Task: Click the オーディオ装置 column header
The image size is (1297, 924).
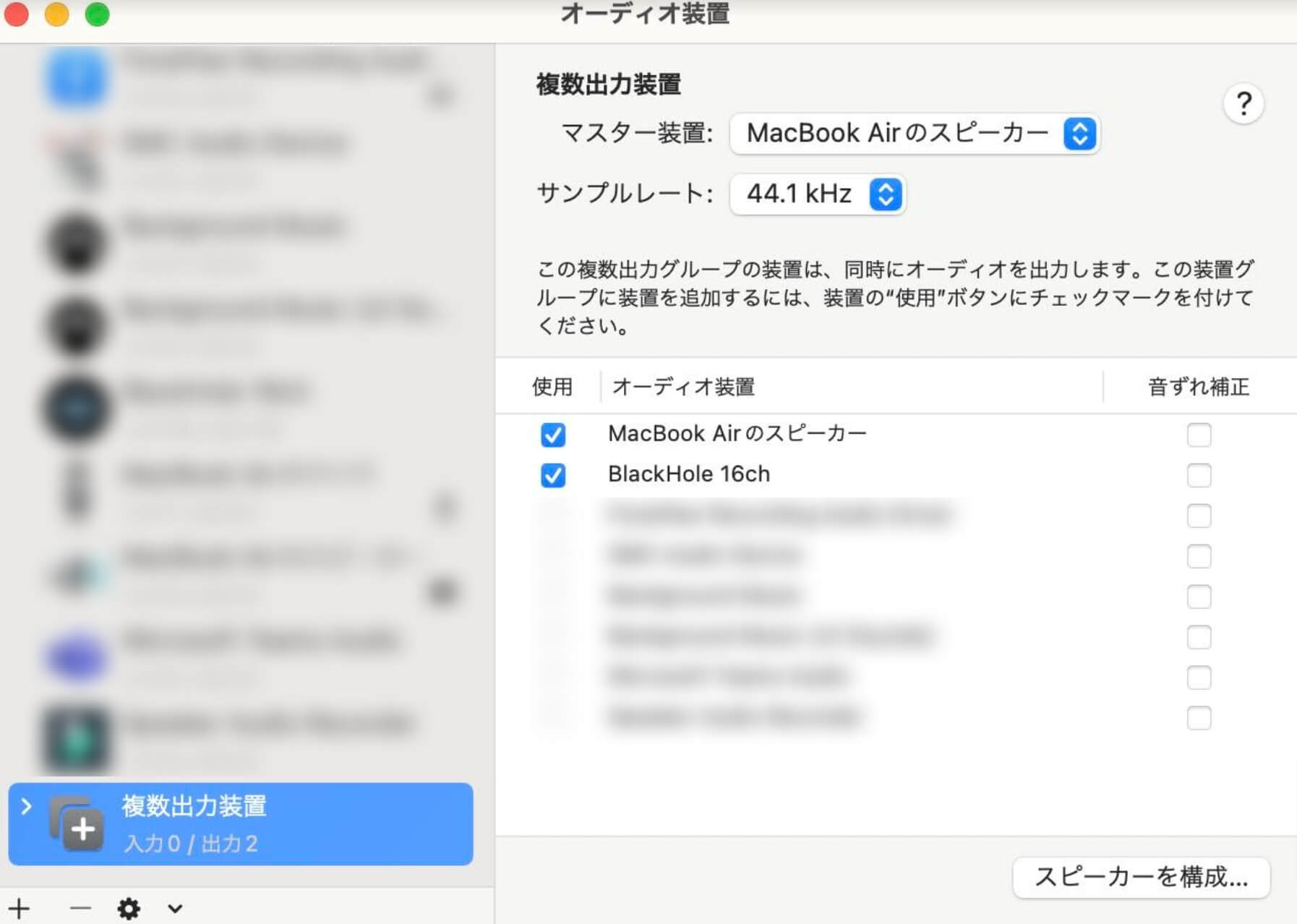Action: tap(683, 387)
